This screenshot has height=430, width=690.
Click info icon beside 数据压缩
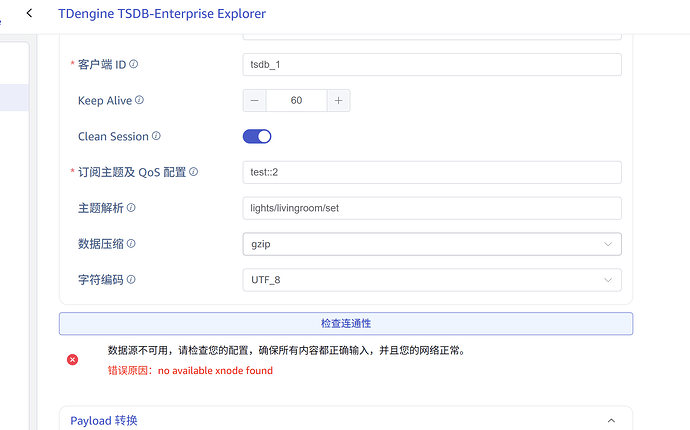pos(131,244)
